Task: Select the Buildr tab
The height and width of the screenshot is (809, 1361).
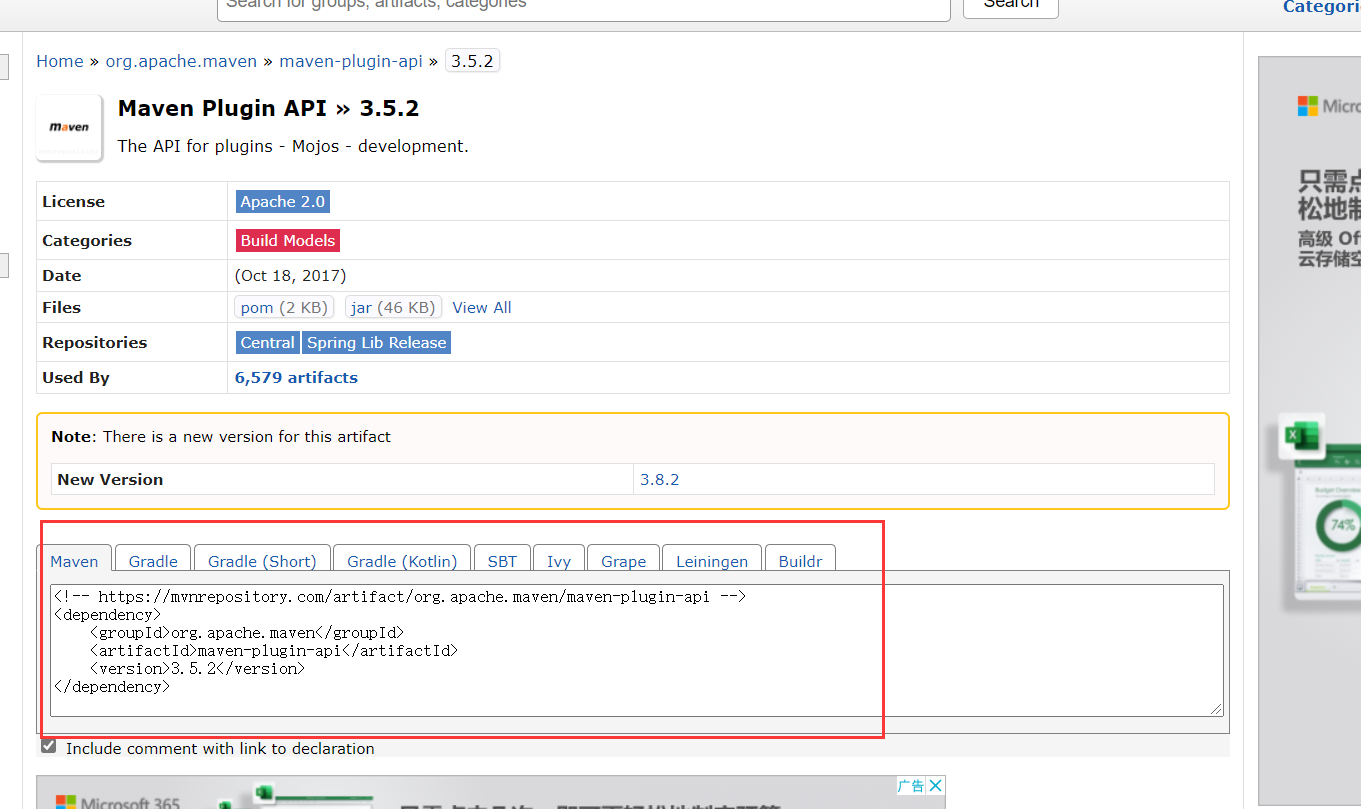Action: point(800,561)
